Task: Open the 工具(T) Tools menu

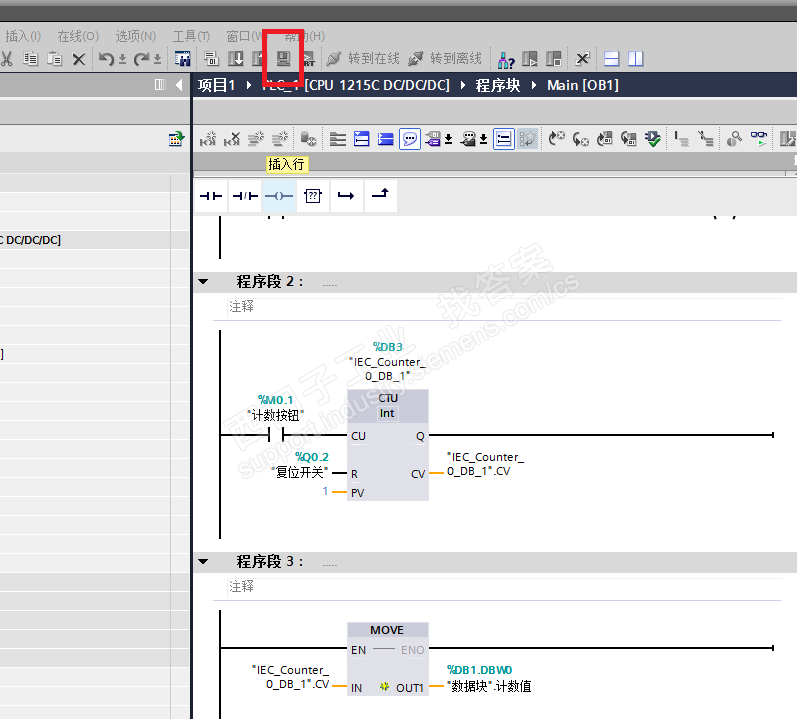Action: 191,36
